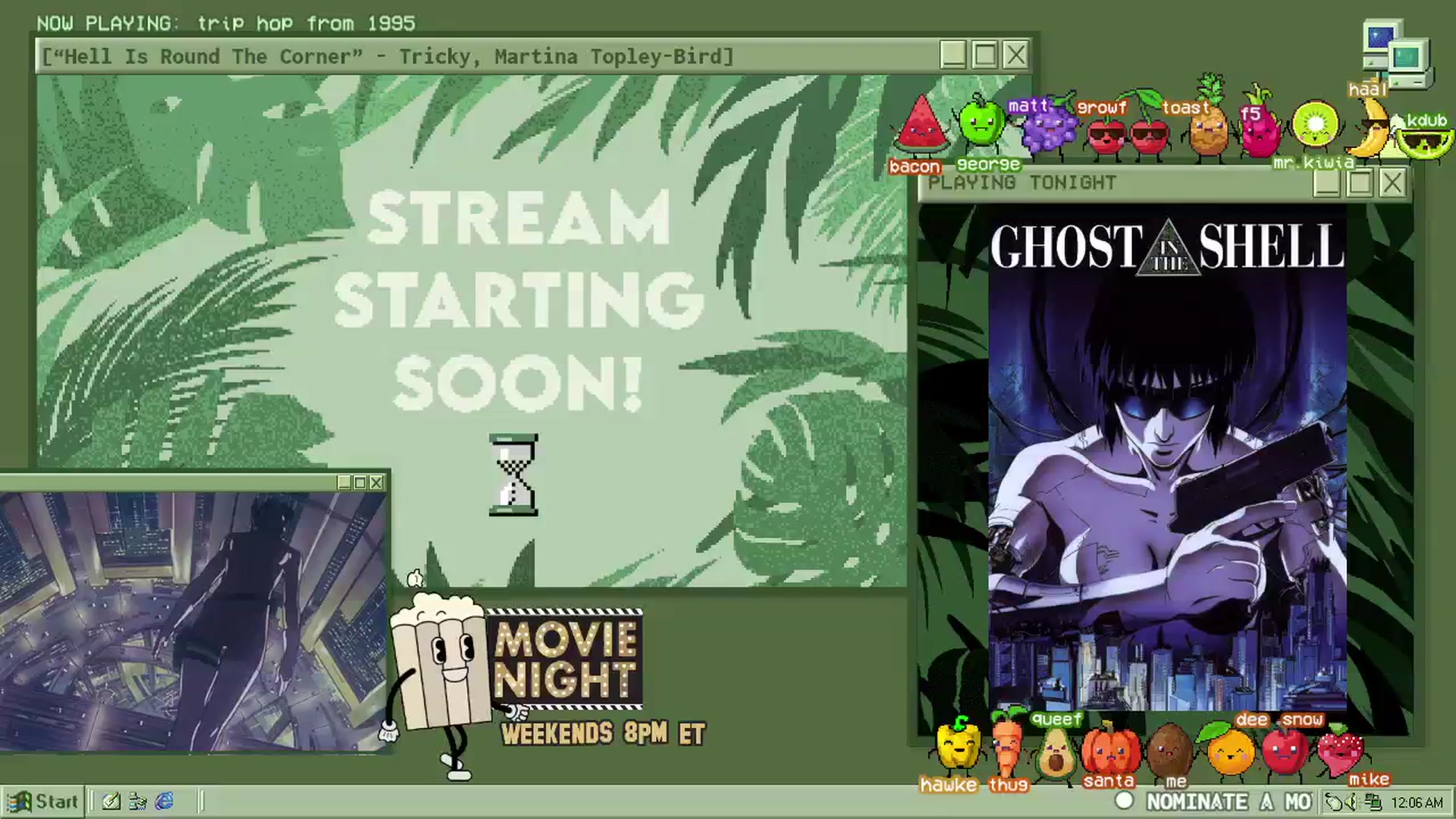Close the Playing Tonight window
Image resolution: width=1456 pixels, height=819 pixels.
[1392, 183]
